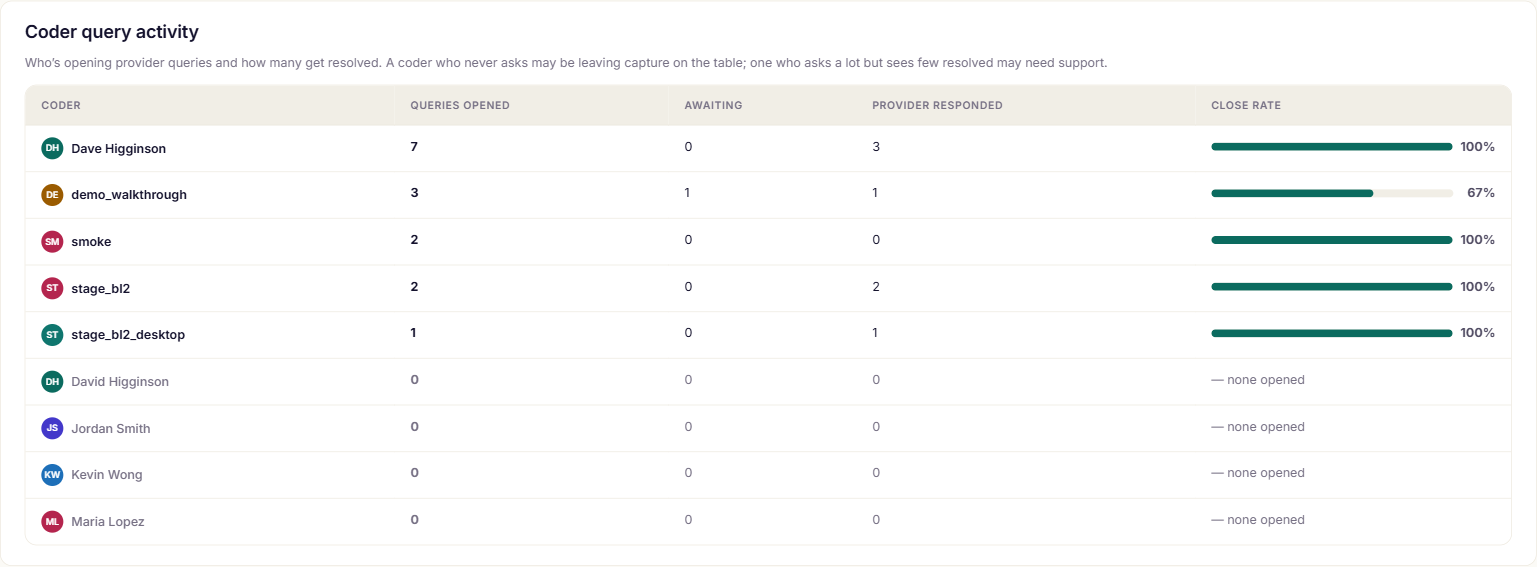
Task: Click 'none opened' in Jordan Smith's row
Action: coord(1258,427)
